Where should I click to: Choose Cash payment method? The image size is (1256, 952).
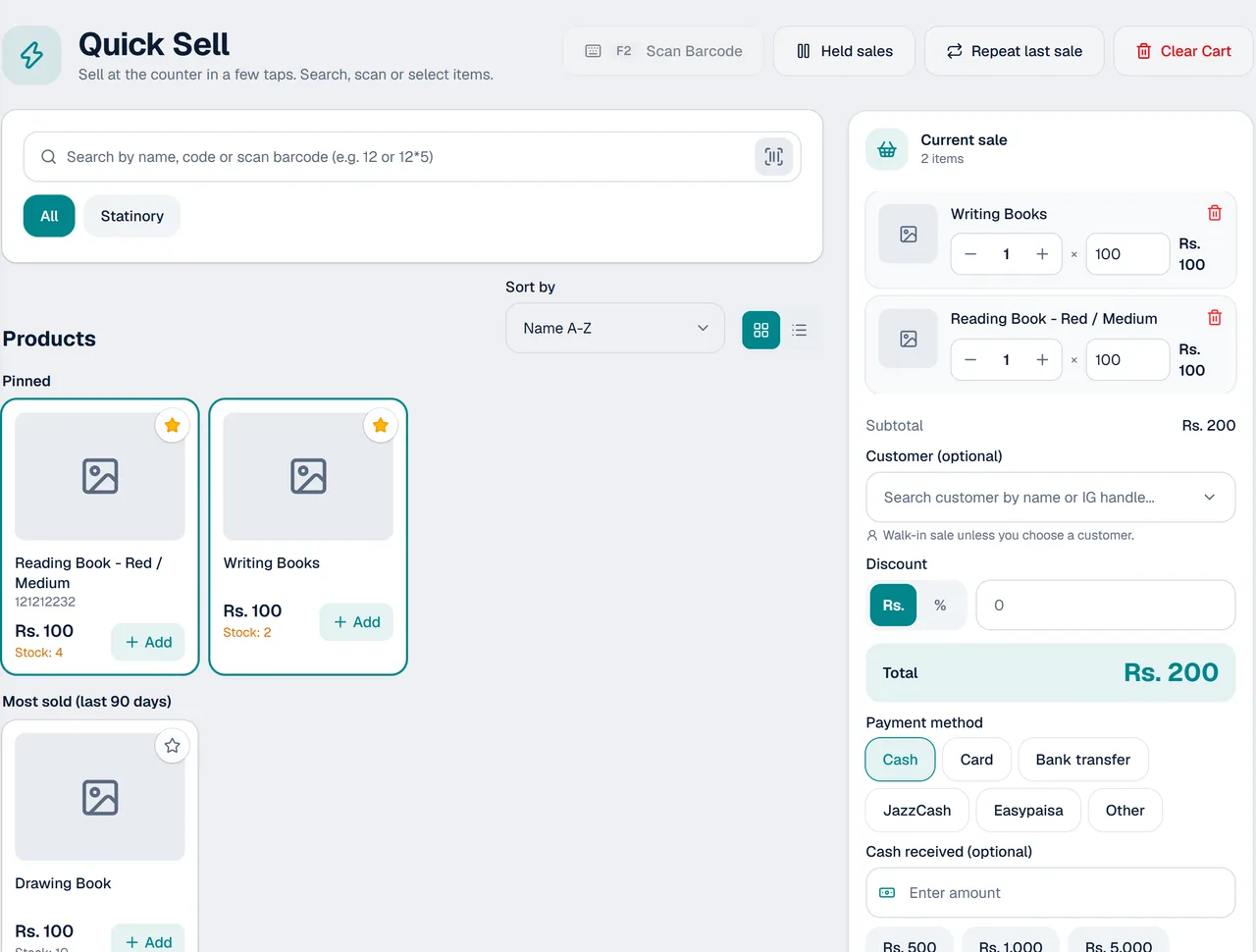(900, 760)
